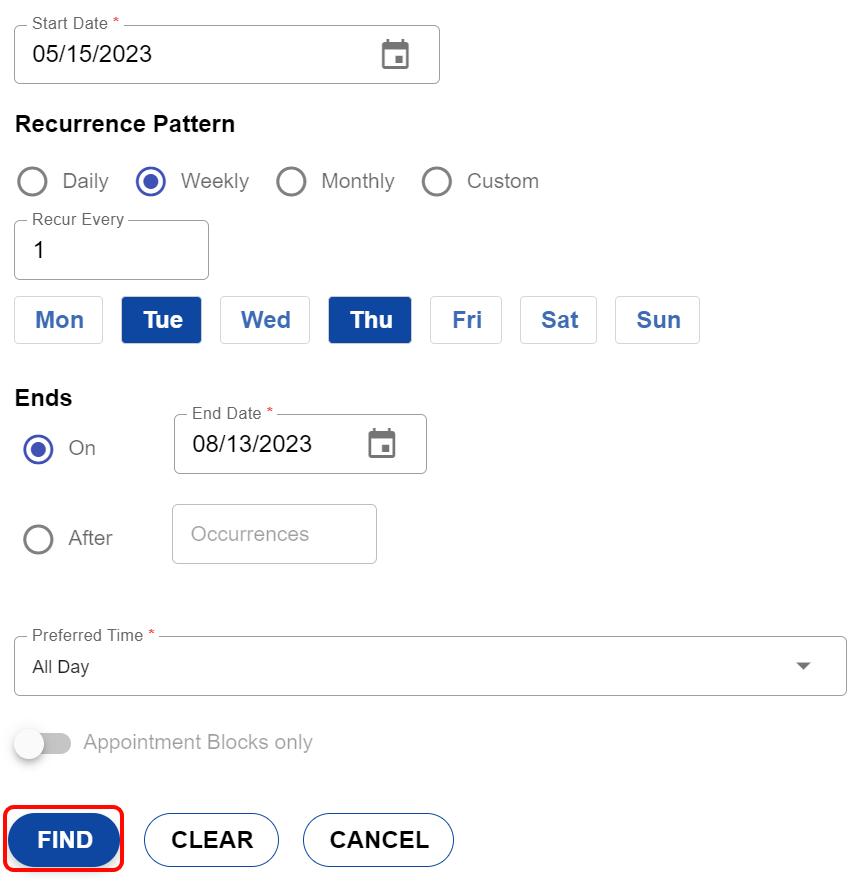
Task: Select the Ends On radio button
Action: pyautogui.click(x=39, y=449)
